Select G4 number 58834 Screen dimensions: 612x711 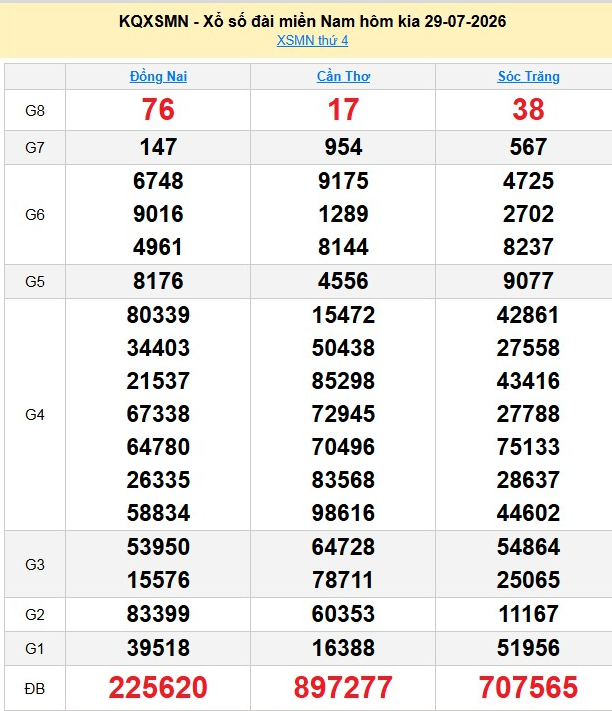pyautogui.click(x=158, y=513)
